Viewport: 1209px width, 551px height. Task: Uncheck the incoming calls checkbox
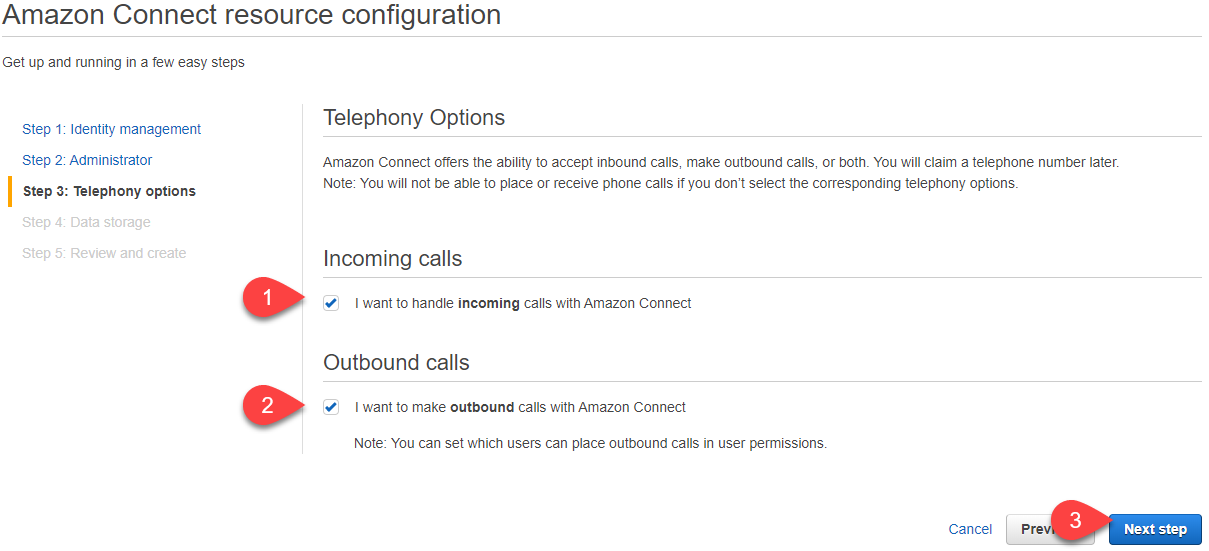[331, 303]
